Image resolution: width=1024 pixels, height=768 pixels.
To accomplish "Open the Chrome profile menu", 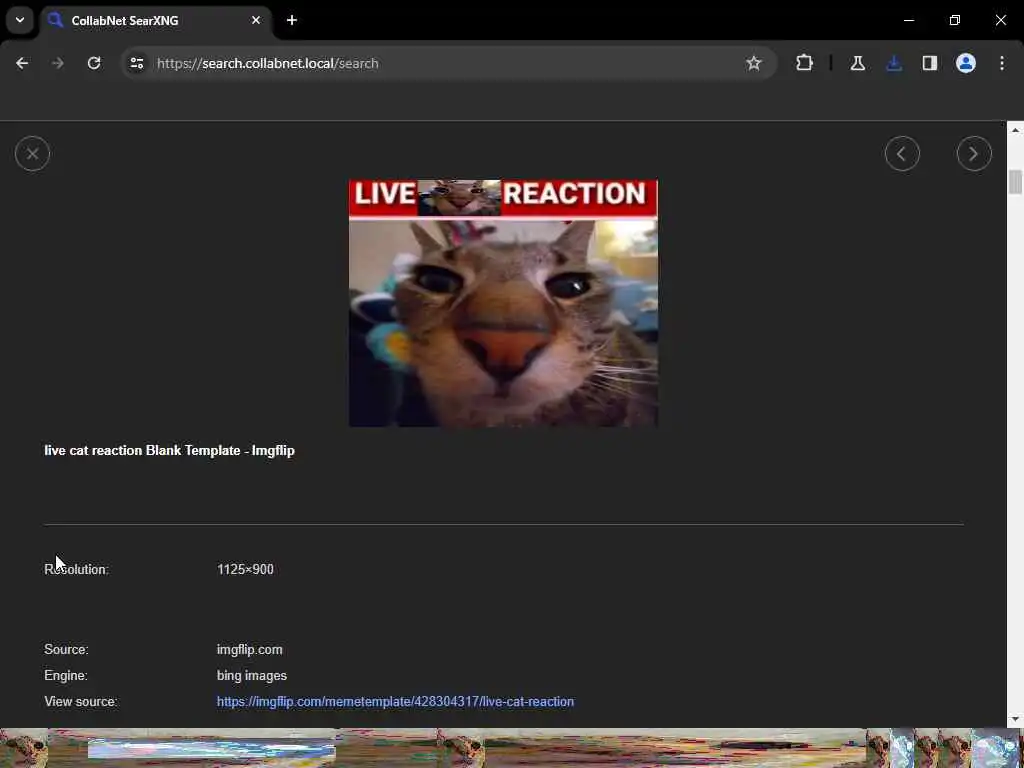I will pos(966,63).
